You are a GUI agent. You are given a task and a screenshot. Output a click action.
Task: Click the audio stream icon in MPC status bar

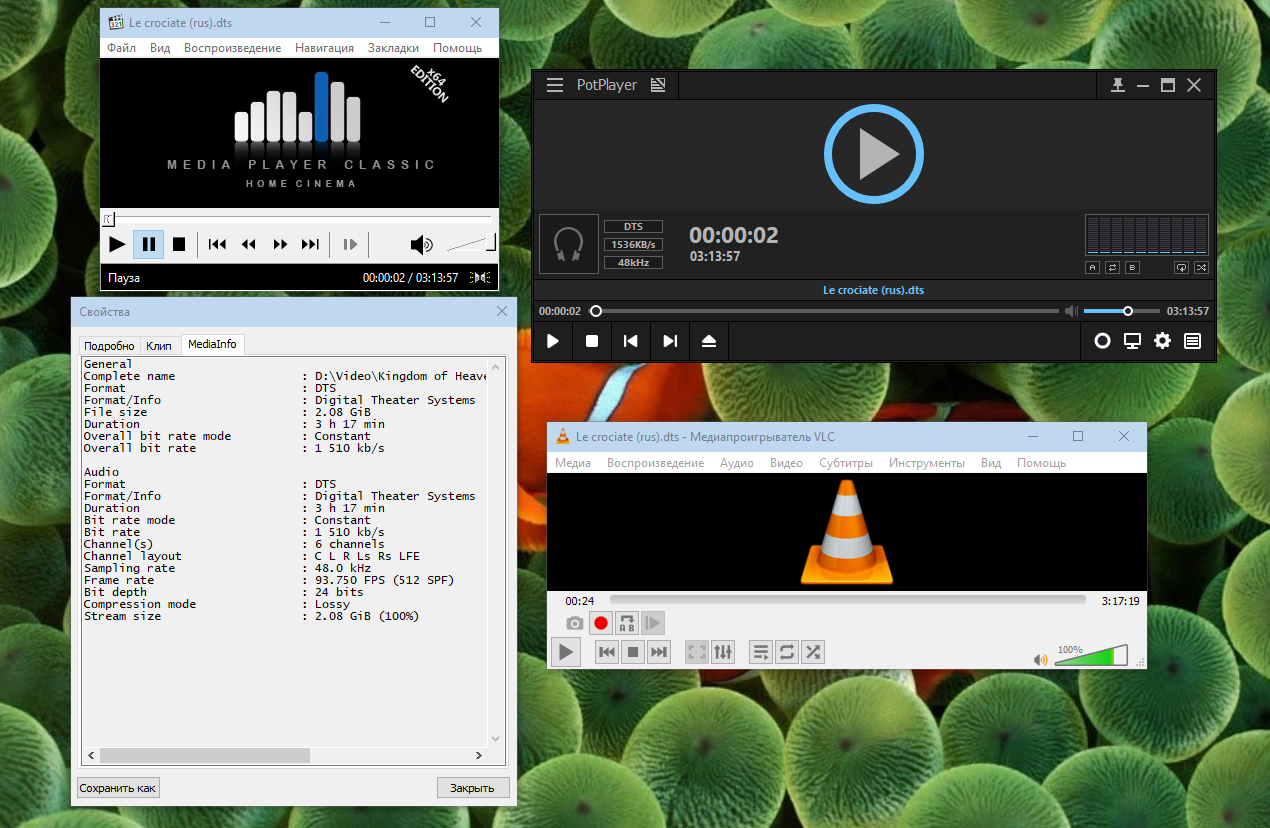click(482, 277)
